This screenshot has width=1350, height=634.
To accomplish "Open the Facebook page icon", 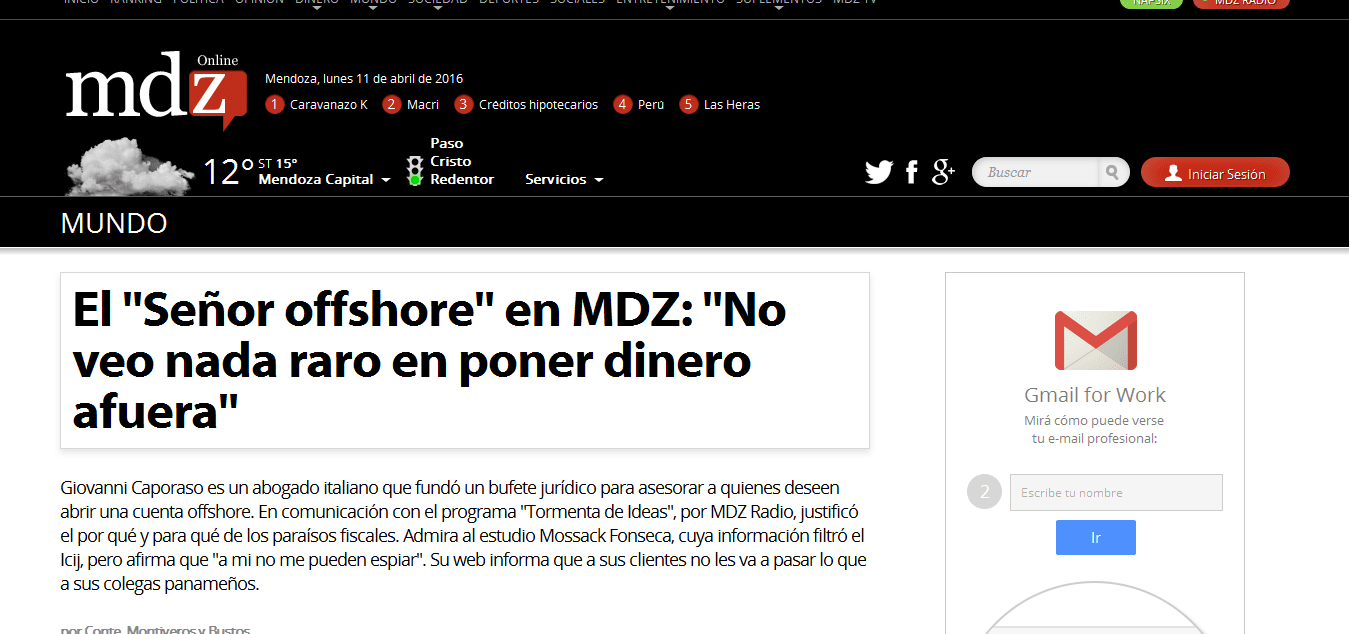I will click(912, 173).
